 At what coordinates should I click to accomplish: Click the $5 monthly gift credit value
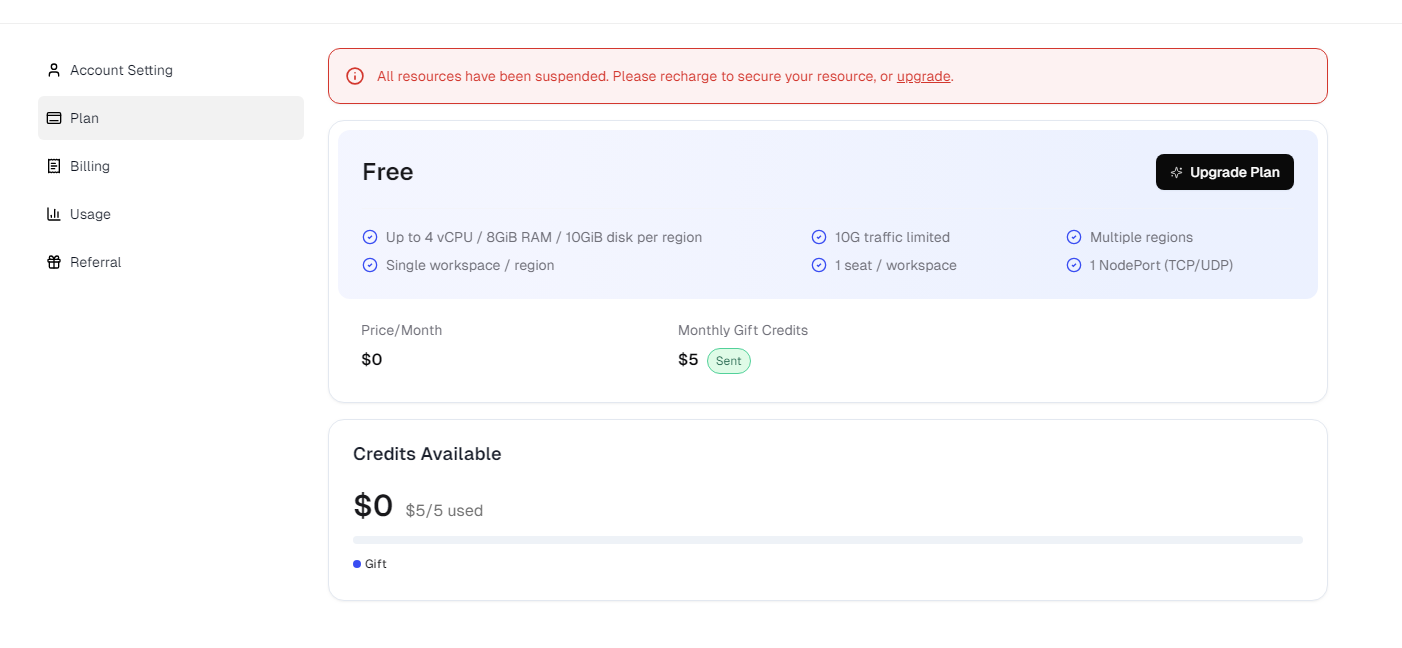[x=688, y=360]
